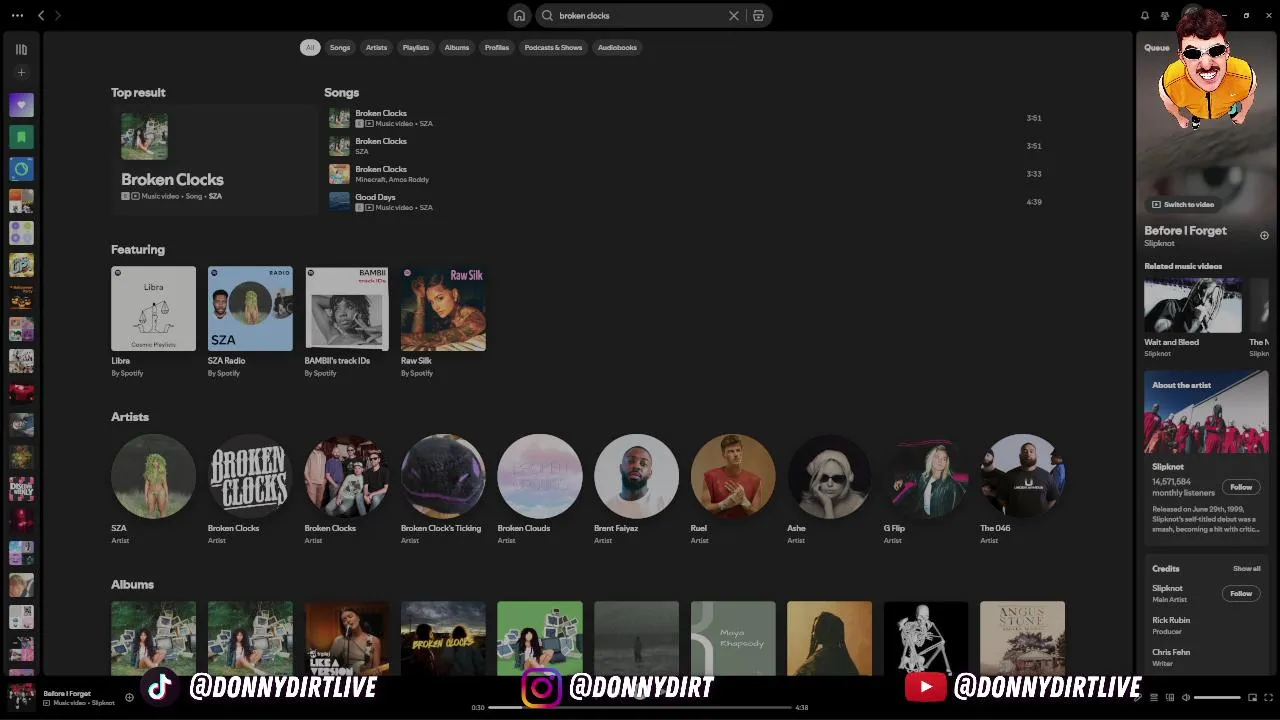Click Before I Forget title in player bar
Screen dimensions: 1280x720
(67, 693)
